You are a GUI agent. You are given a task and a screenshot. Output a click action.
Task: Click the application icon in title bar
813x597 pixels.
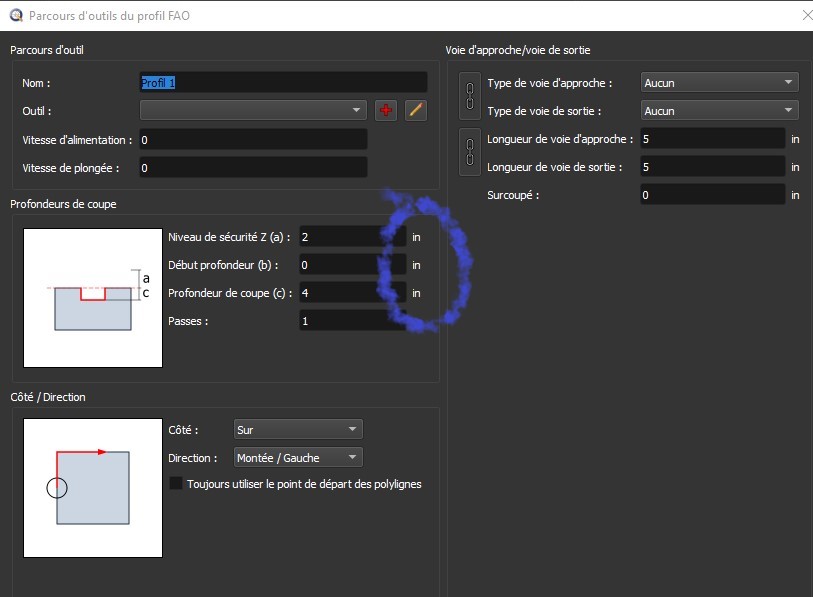(x=15, y=16)
